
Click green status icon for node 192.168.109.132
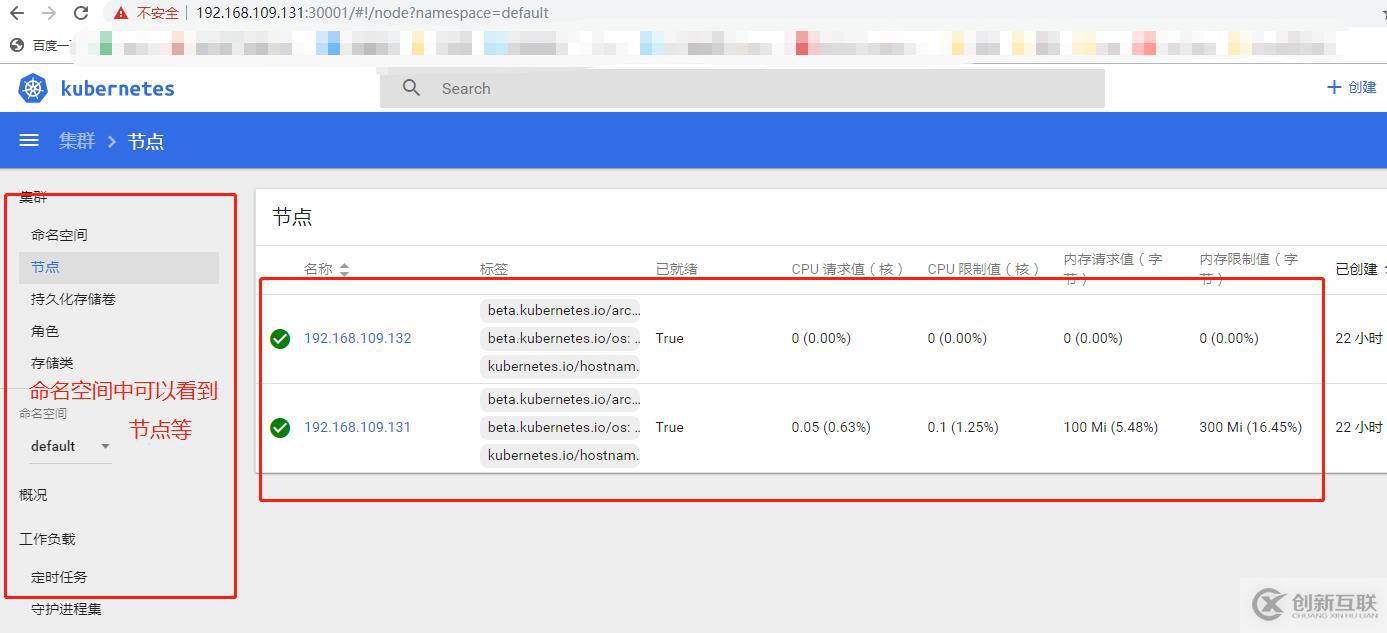point(280,339)
